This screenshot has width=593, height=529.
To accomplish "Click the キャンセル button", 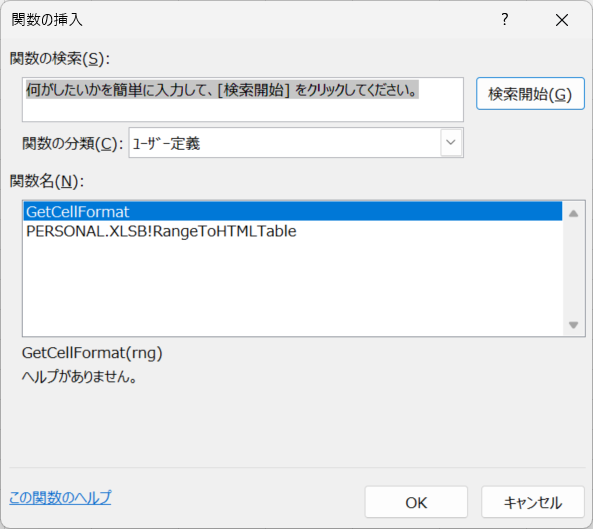I will [533, 502].
